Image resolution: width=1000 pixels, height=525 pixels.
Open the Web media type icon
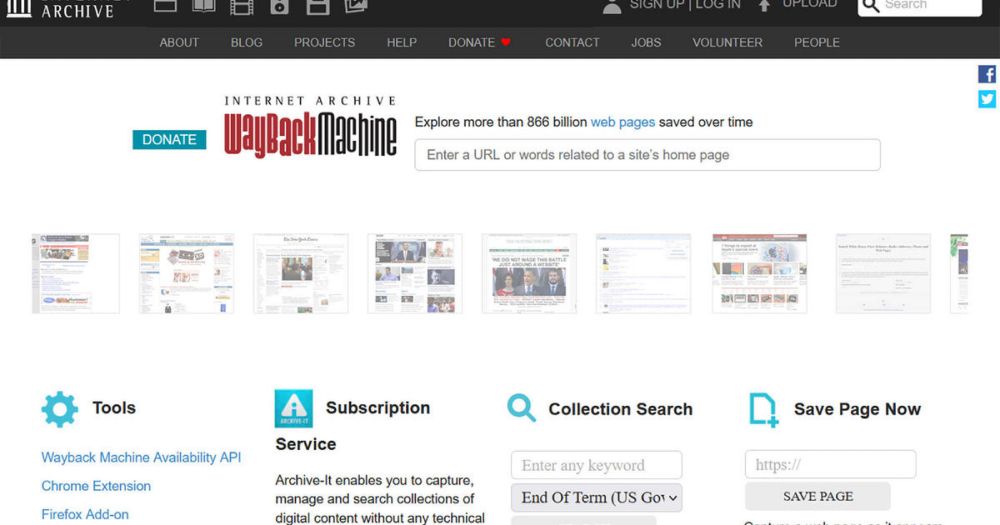click(165, 6)
